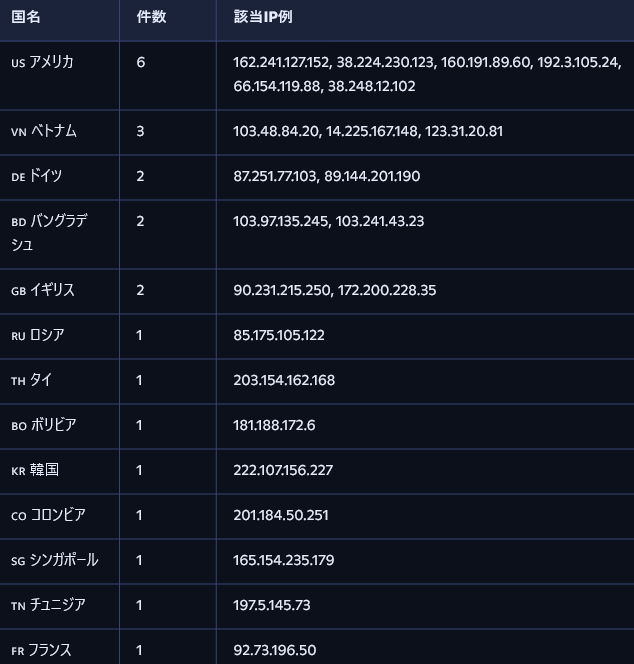The image size is (634, 664).
Task: Select the VN ベトナム country cell
Action: click(44, 131)
